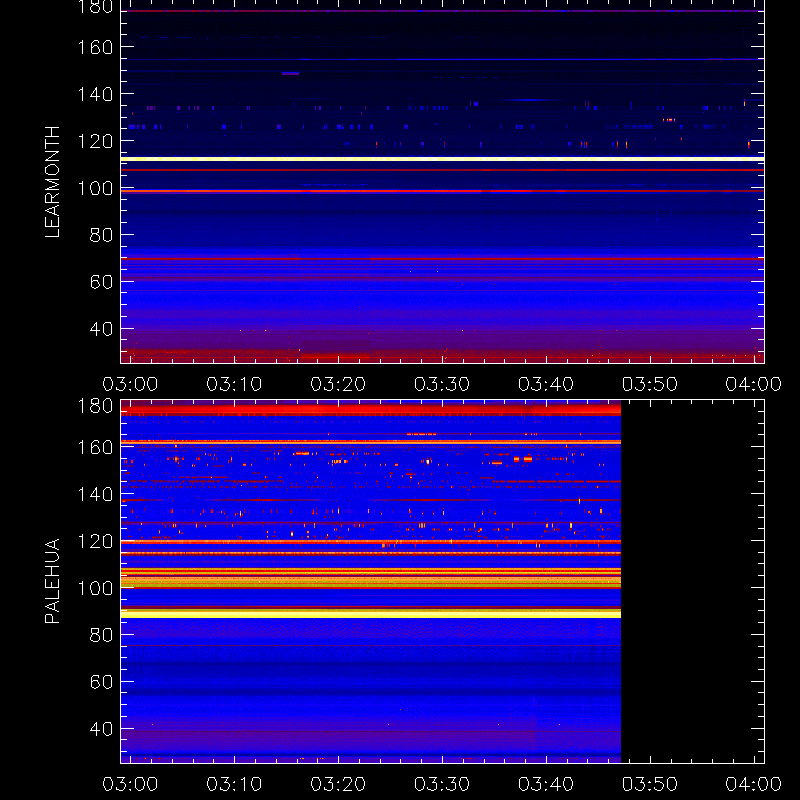The height and width of the screenshot is (800, 800).
Task: Click 03:10 time label under PALEHUA plot
Action: click(x=234, y=784)
